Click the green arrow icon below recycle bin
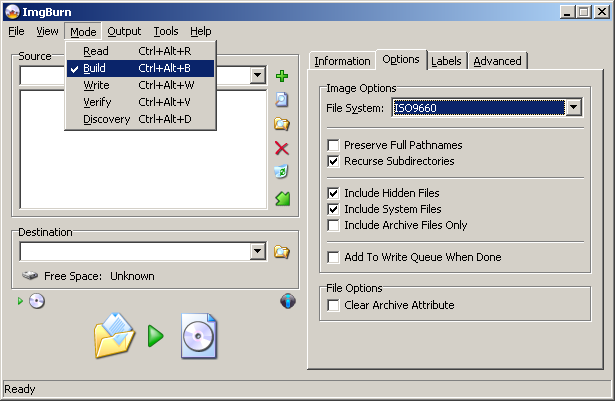This screenshot has height=401, width=615. point(282,199)
